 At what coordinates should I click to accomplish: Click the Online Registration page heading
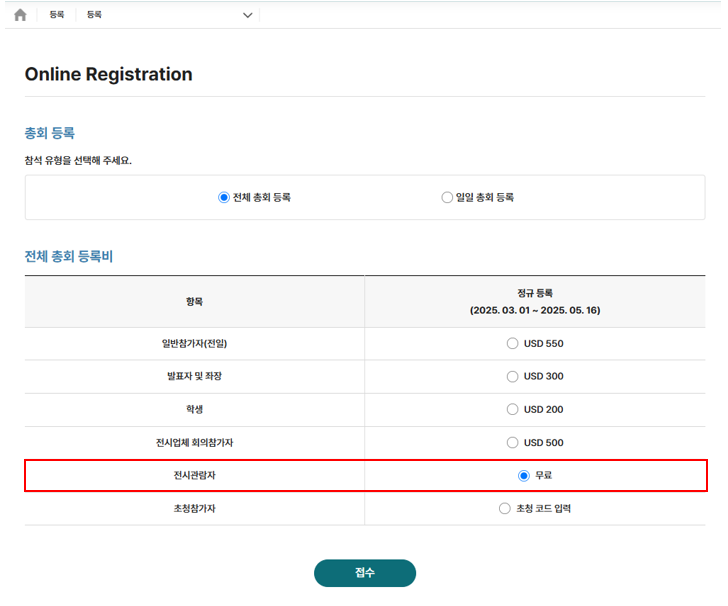[x=108, y=74]
